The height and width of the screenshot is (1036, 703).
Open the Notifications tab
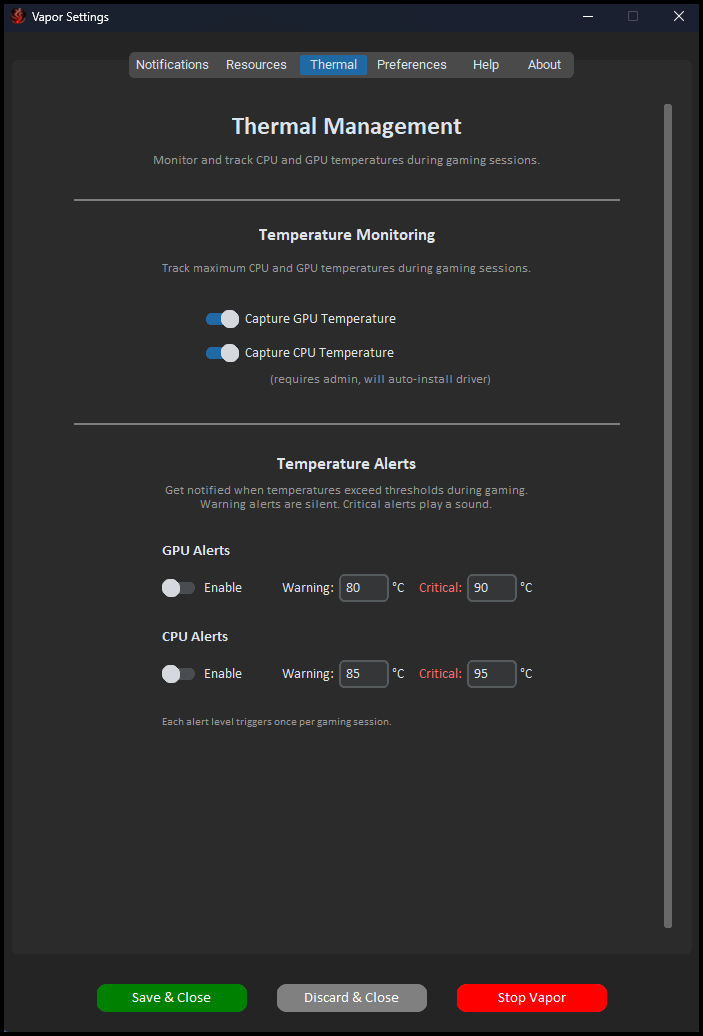point(172,65)
